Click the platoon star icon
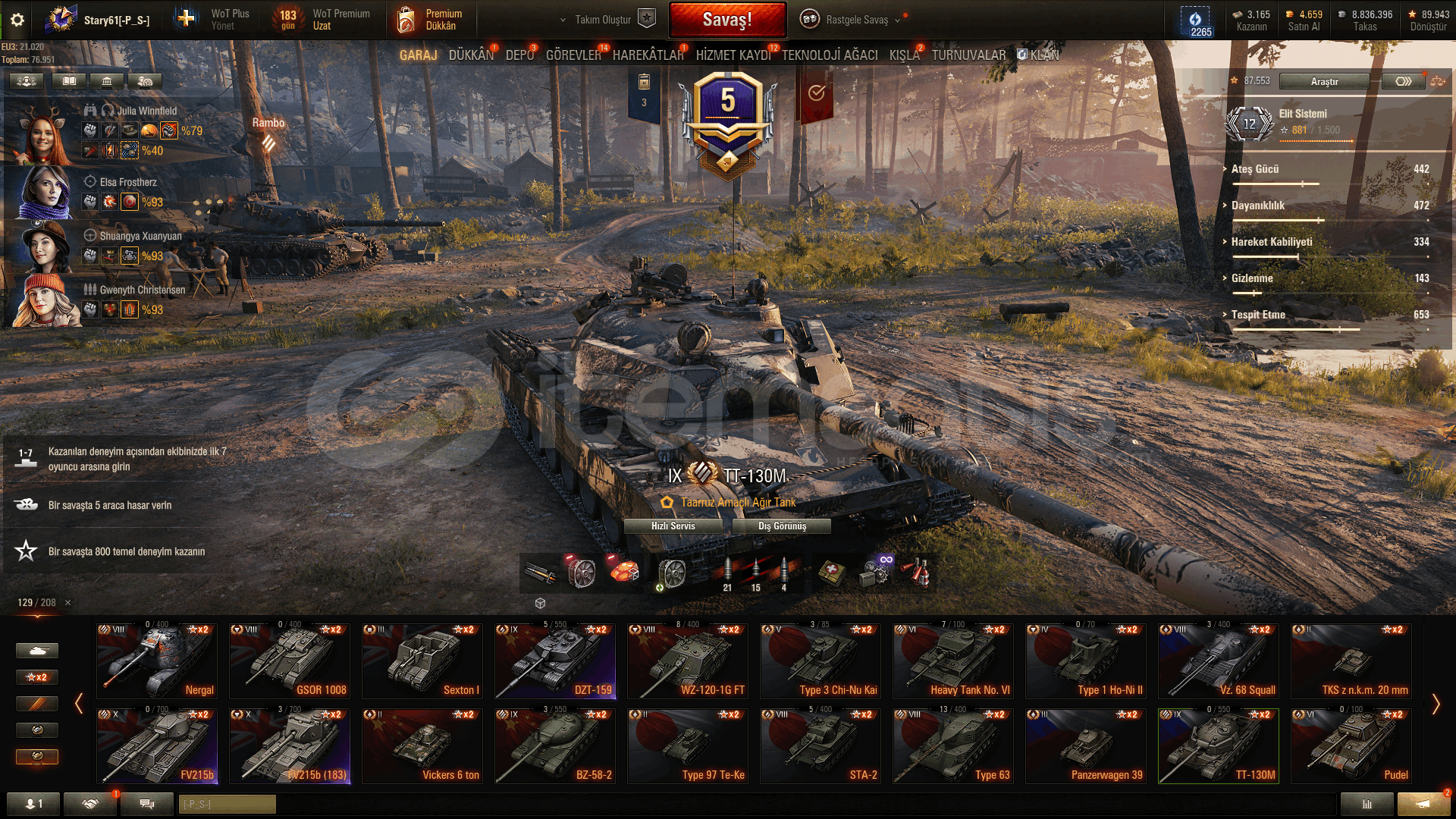 (646, 18)
